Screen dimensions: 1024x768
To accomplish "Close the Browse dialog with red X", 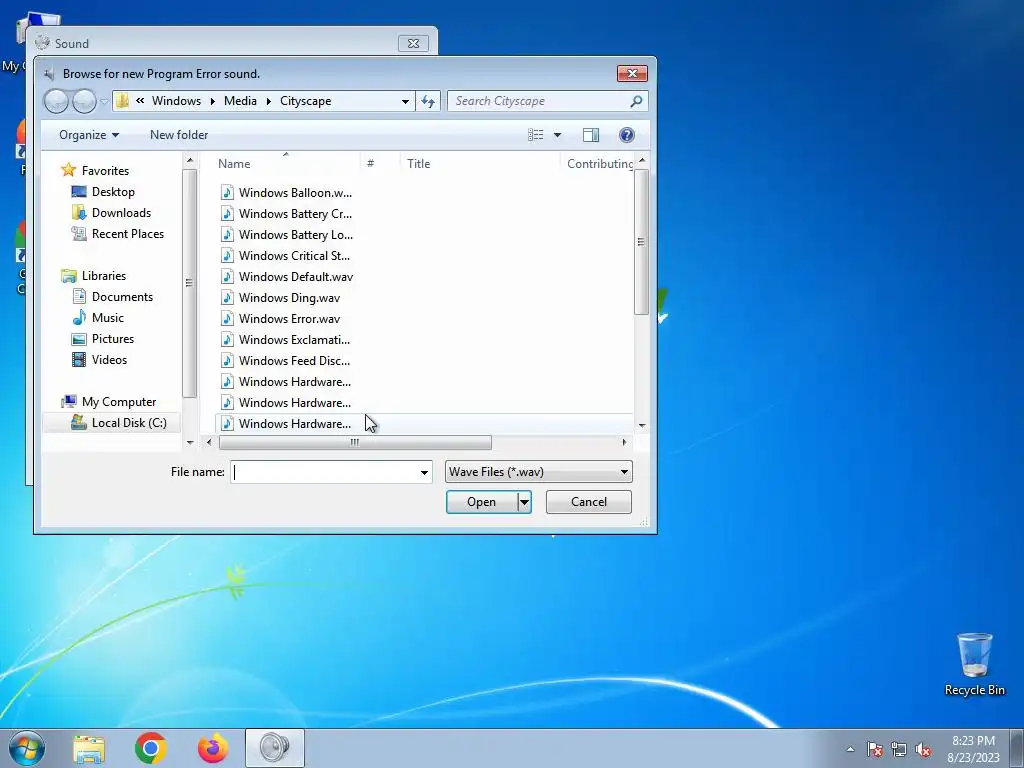I will click(632, 73).
